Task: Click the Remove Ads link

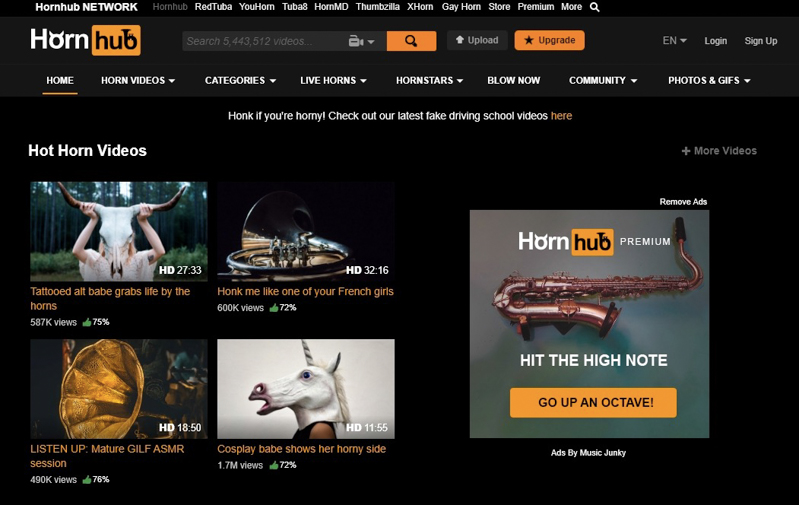Action: point(683,202)
